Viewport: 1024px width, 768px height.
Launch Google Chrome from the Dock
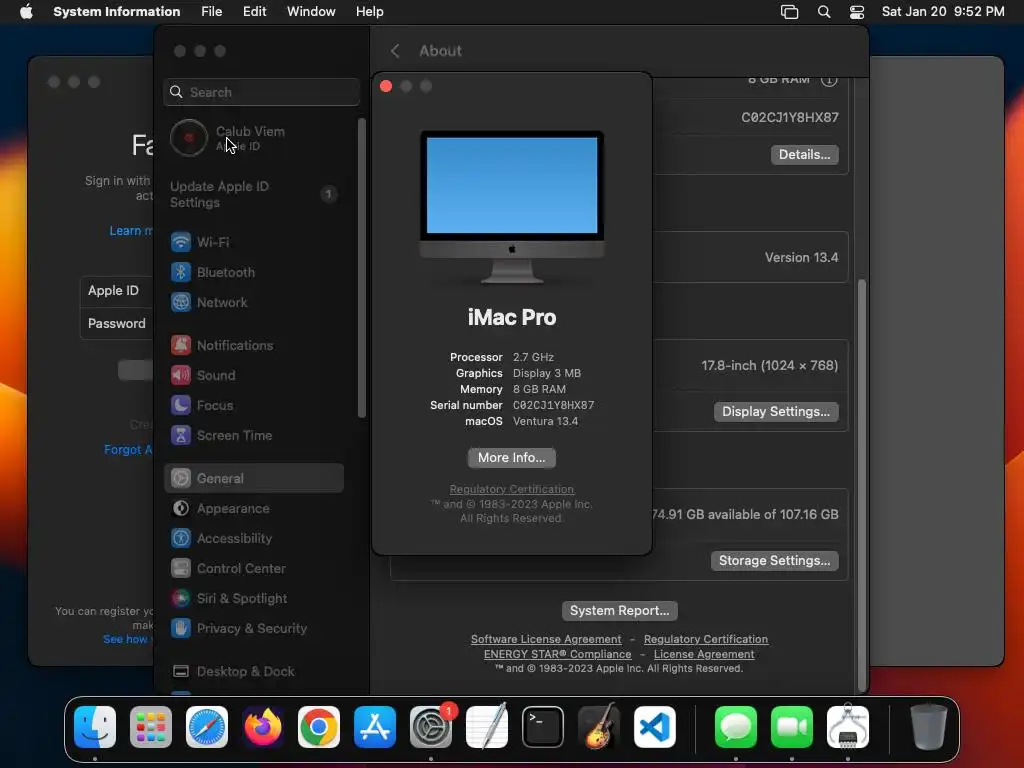pyautogui.click(x=319, y=727)
